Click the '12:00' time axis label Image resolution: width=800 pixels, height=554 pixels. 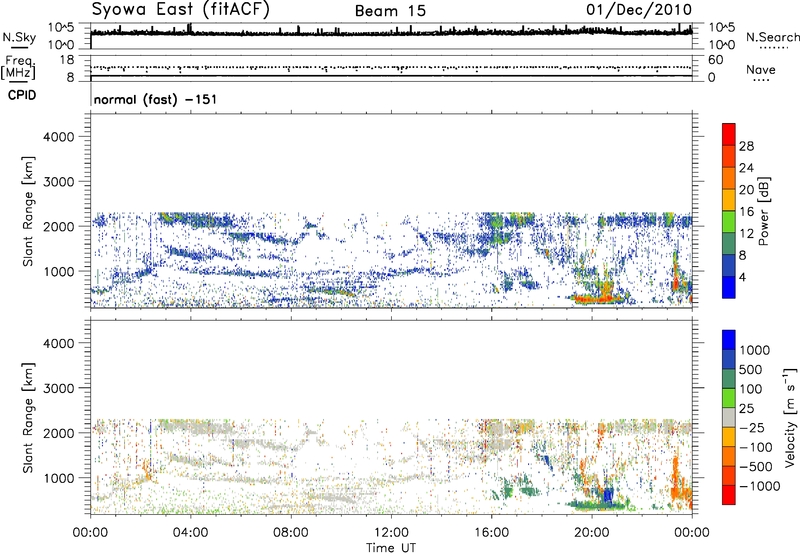tap(391, 533)
